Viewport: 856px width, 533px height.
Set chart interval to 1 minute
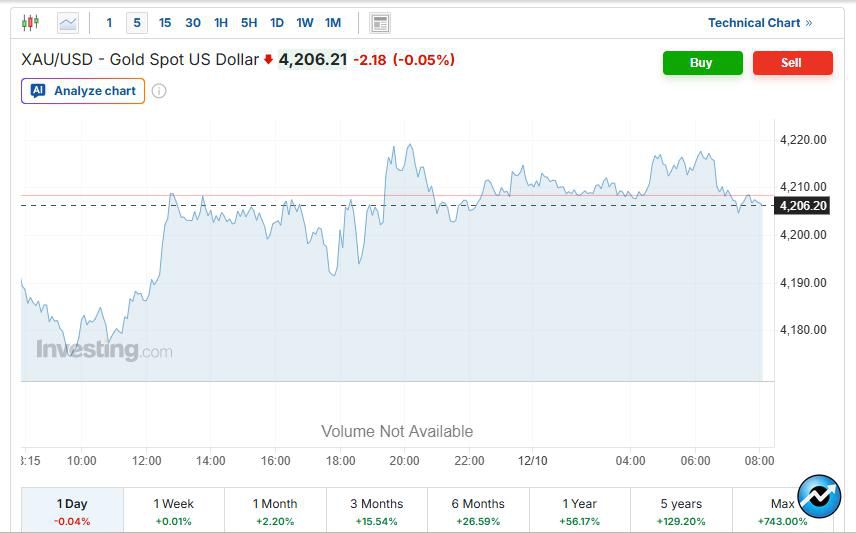tap(109, 22)
